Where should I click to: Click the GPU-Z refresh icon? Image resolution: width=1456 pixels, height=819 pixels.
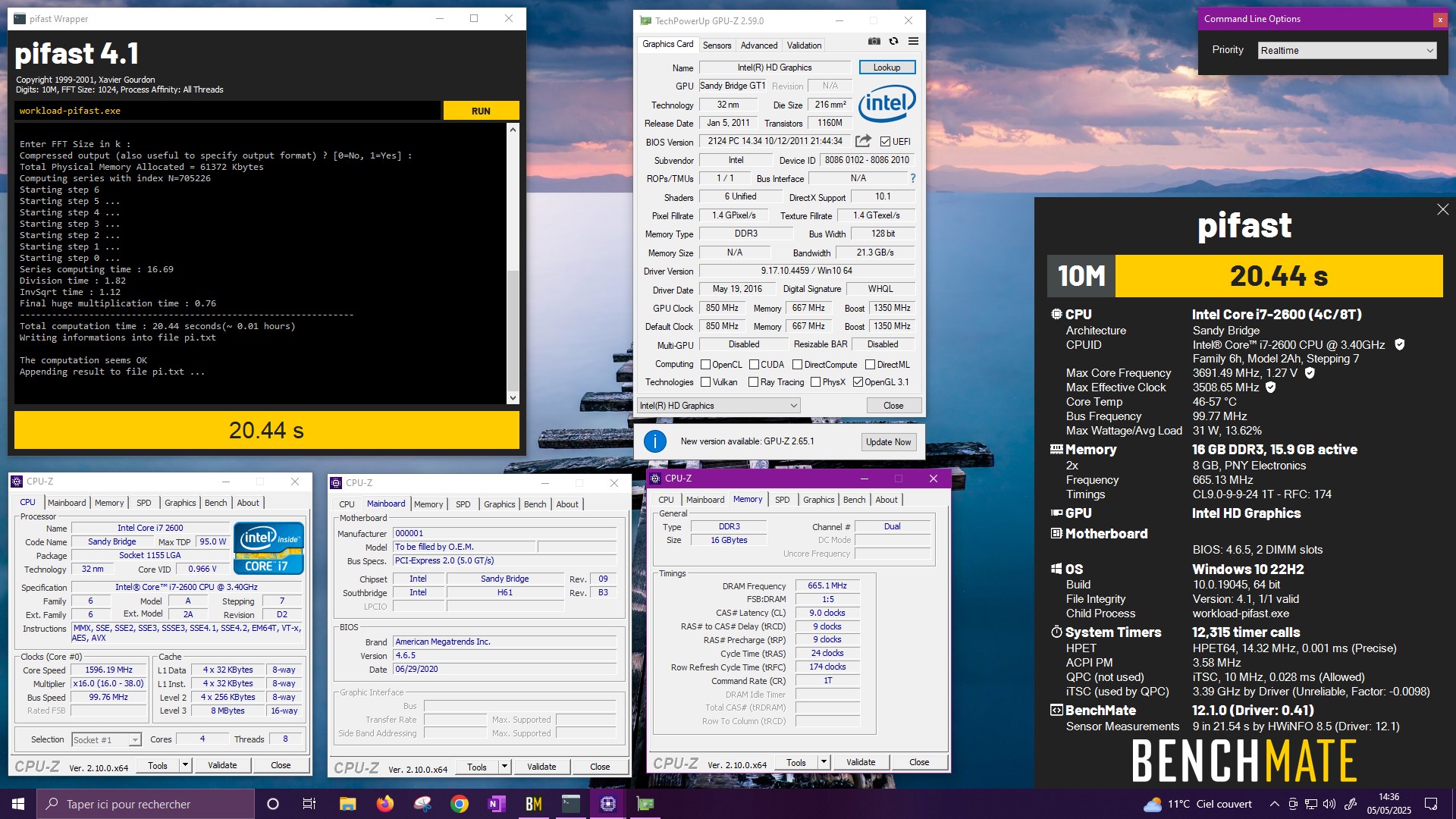tap(894, 42)
